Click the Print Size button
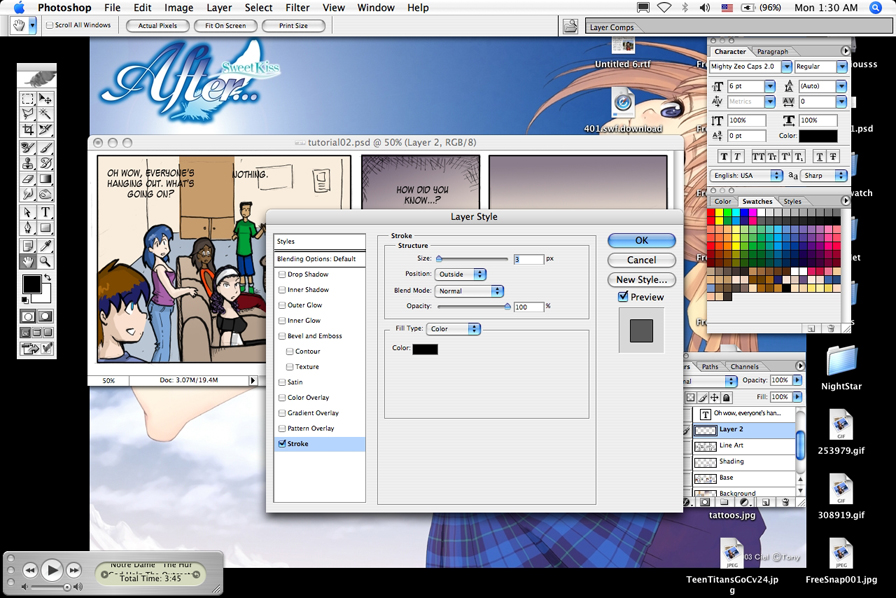The width and height of the screenshot is (896, 598). [x=293, y=26]
